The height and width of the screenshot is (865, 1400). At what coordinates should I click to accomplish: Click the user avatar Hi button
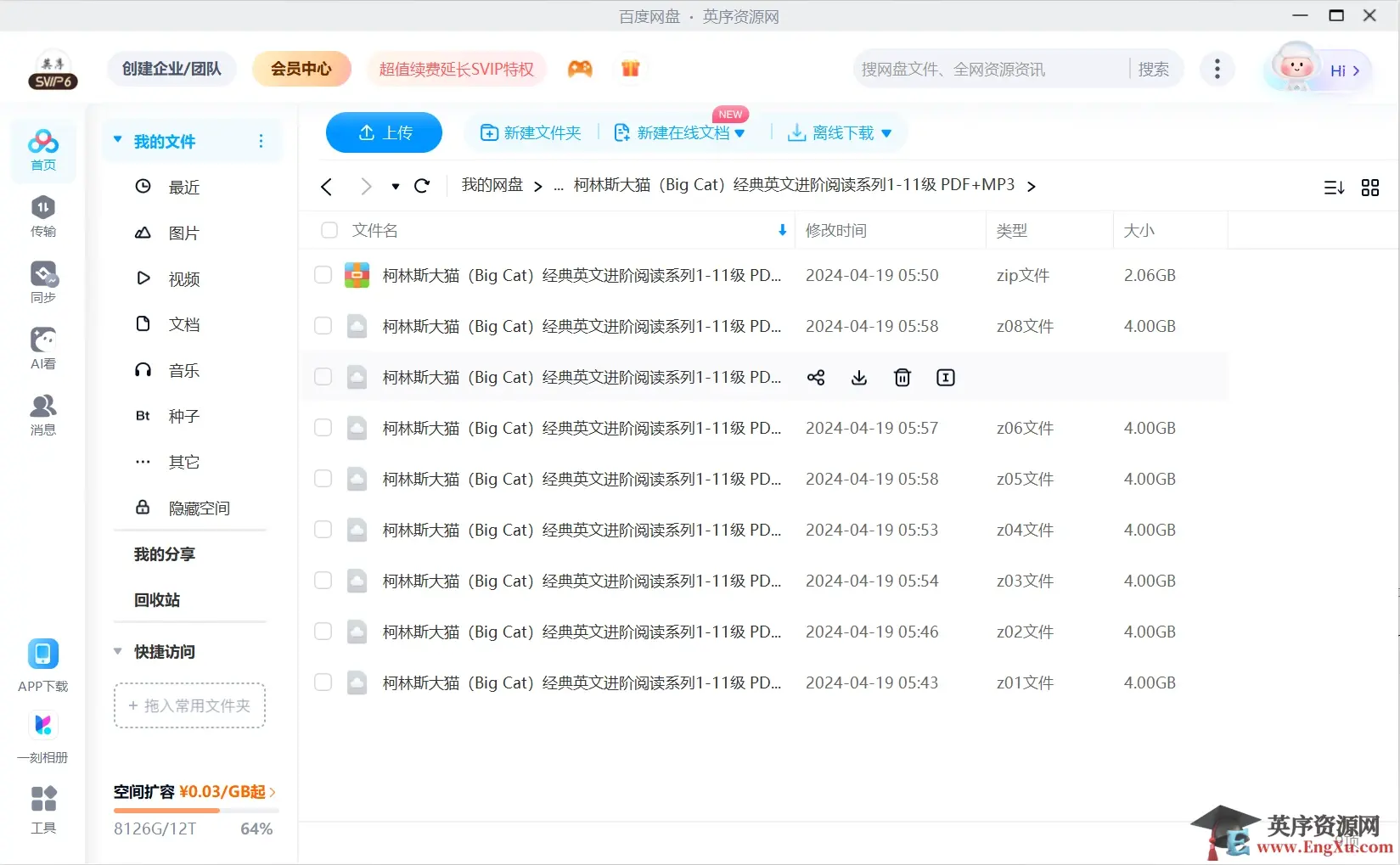[1317, 68]
